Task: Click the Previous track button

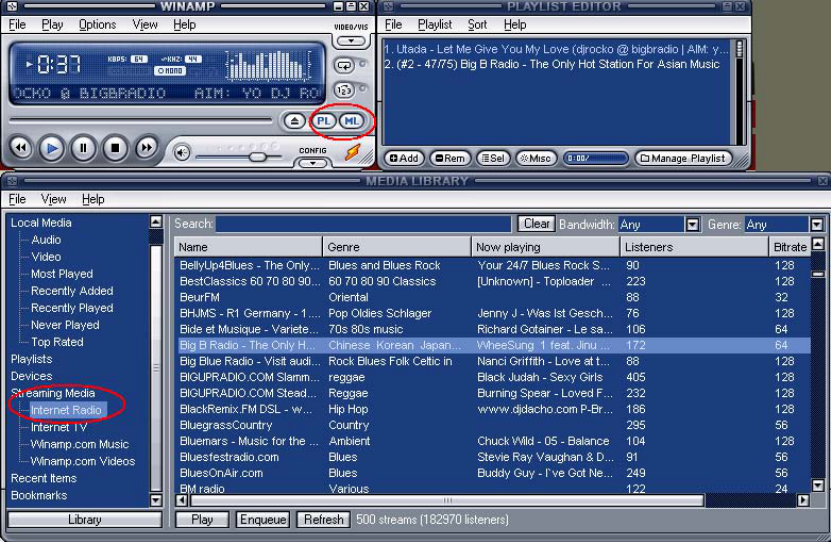Action: pos(21,148)
